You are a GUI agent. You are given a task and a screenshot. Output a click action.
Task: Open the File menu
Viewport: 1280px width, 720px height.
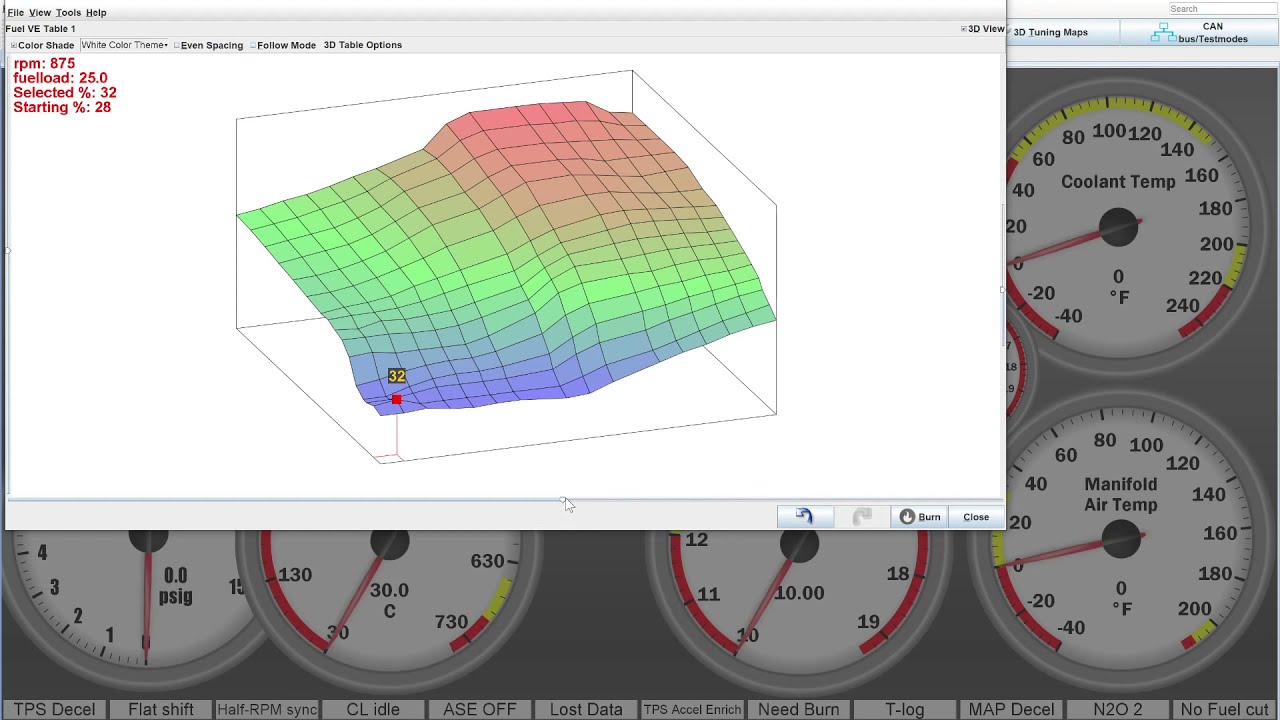click(x=16, y=12)
